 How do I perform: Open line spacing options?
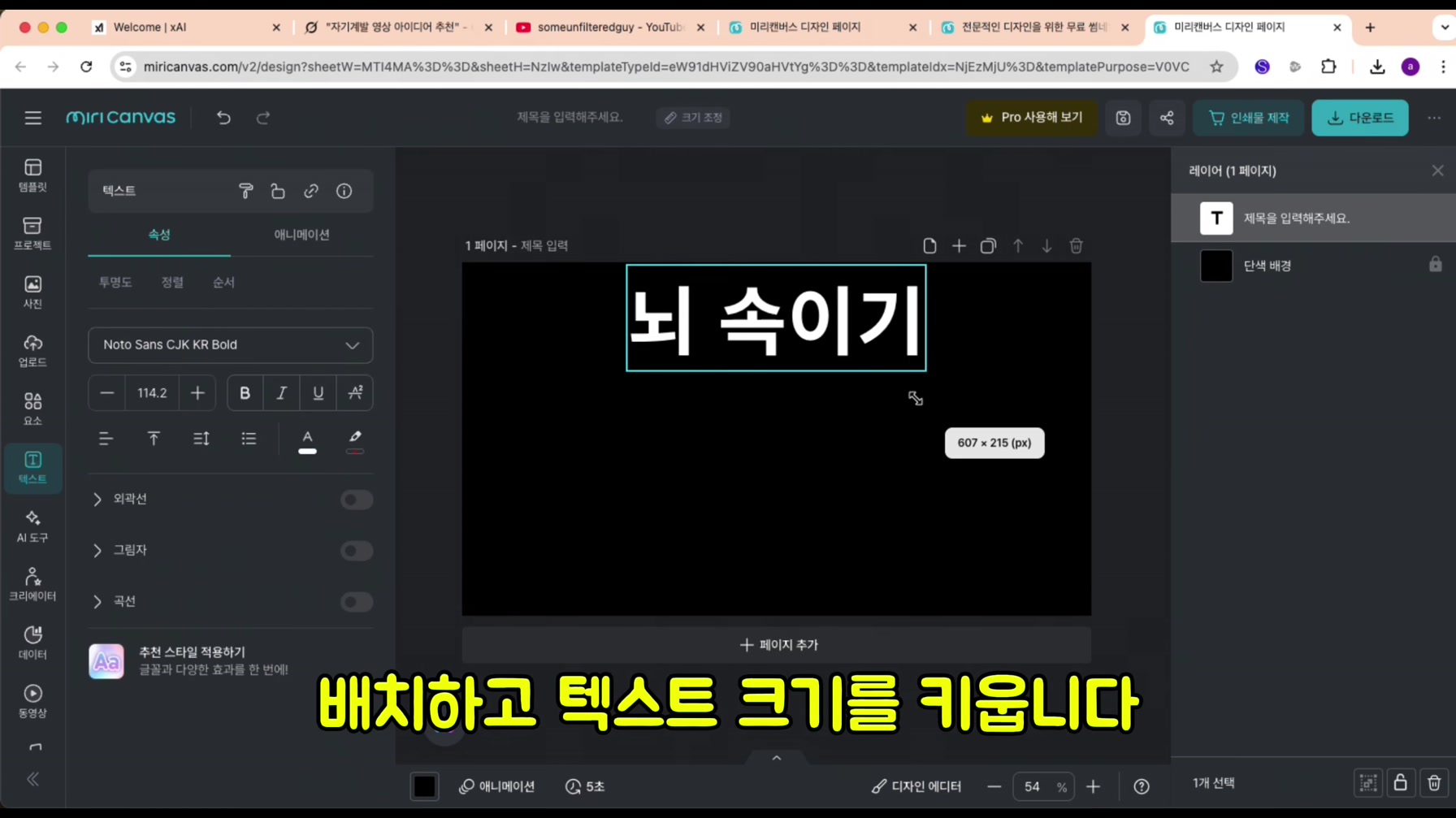(x=201, y=439)
